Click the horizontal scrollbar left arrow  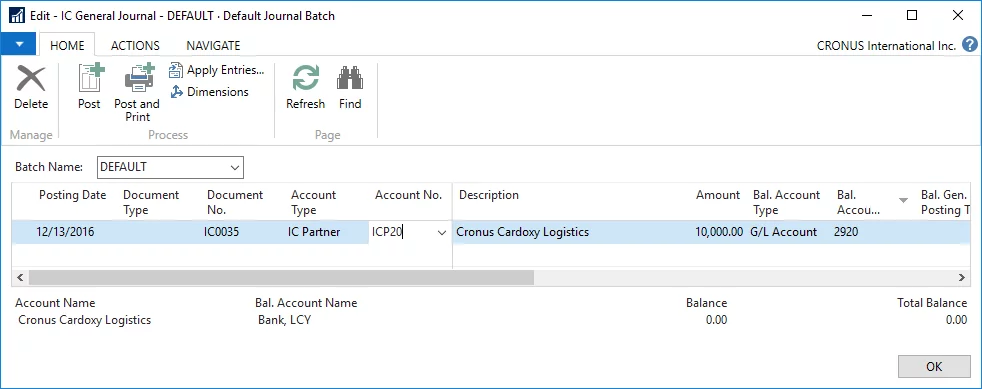click(x=20, y=277)
